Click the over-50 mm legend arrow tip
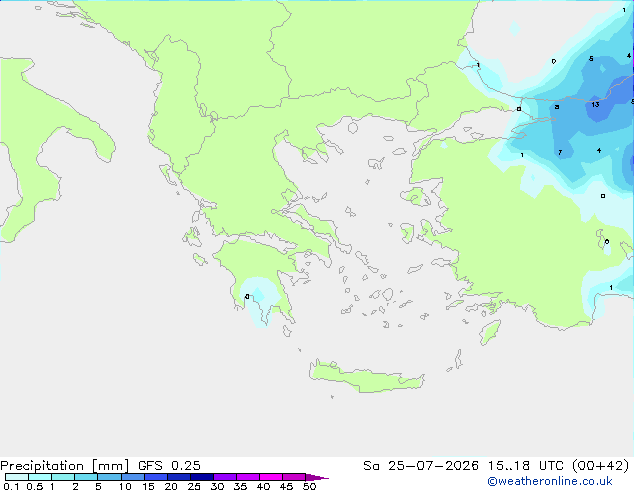Image resolution: width=634 pixels, height=490 pixels. [317, 477]
